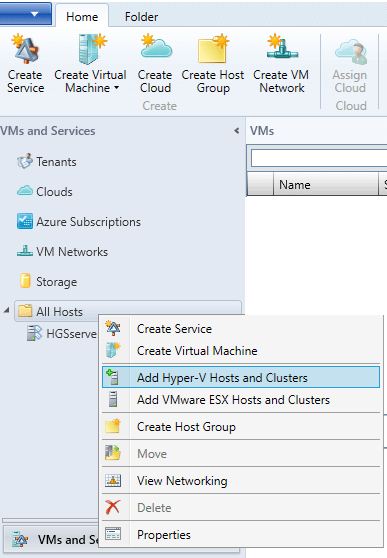387x558 pixels.
Task: Open the Create Virtual Machine dropdown arrow
Action: [116, 88]
